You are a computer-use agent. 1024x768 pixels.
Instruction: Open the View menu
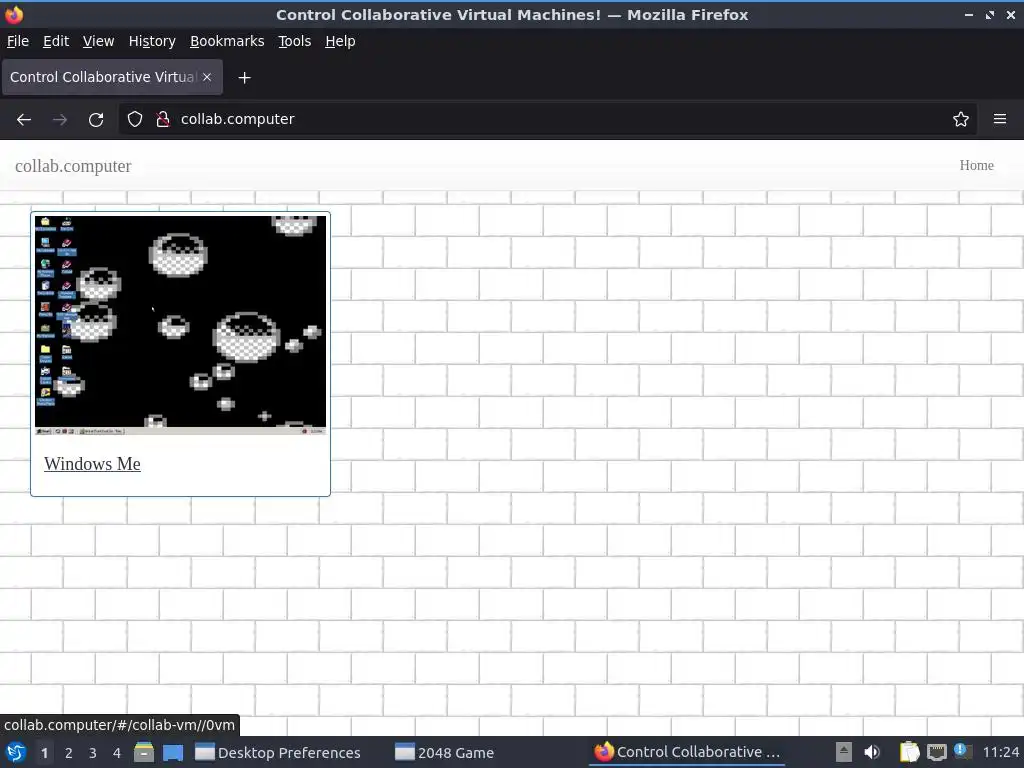[x=98, y=41]
